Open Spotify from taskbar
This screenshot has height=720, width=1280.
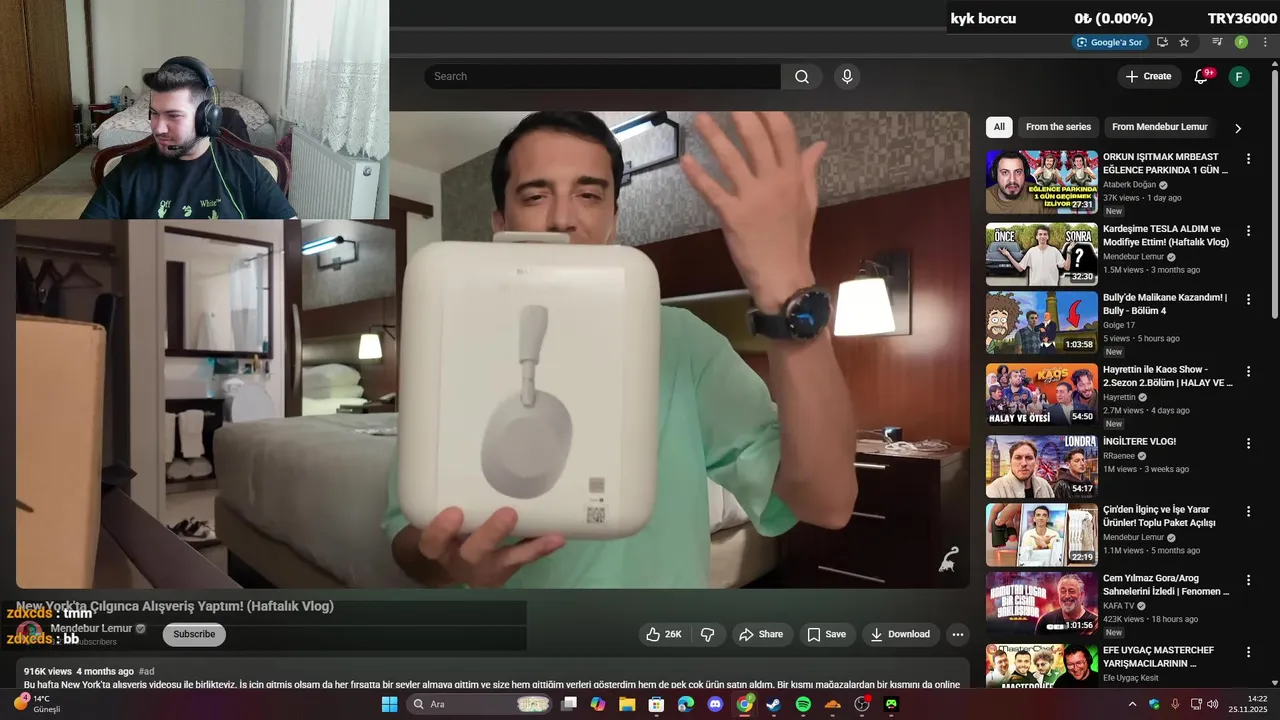(803, 704)
